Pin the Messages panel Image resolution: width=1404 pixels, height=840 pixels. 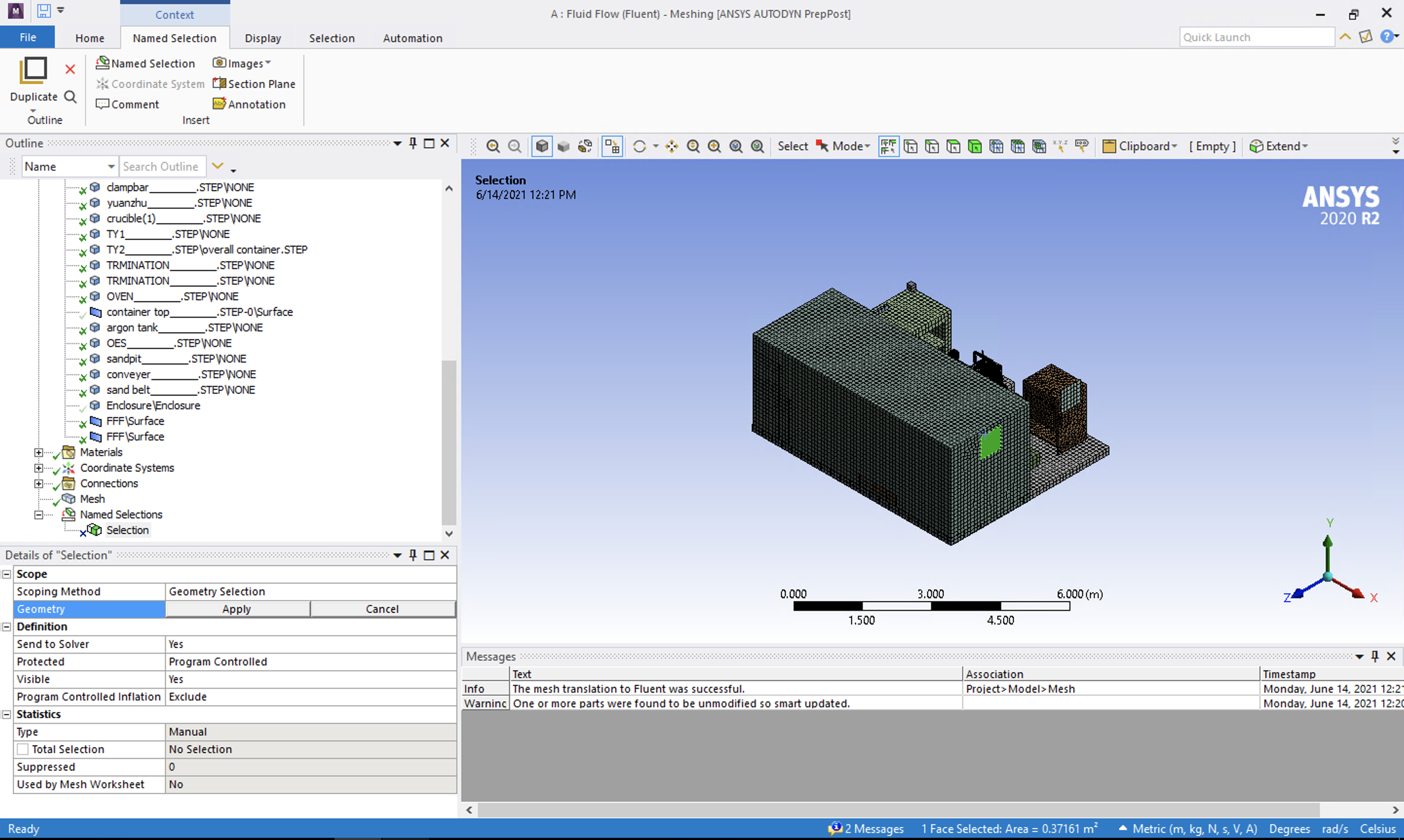pyautogui.click(x=1375, y=656)
